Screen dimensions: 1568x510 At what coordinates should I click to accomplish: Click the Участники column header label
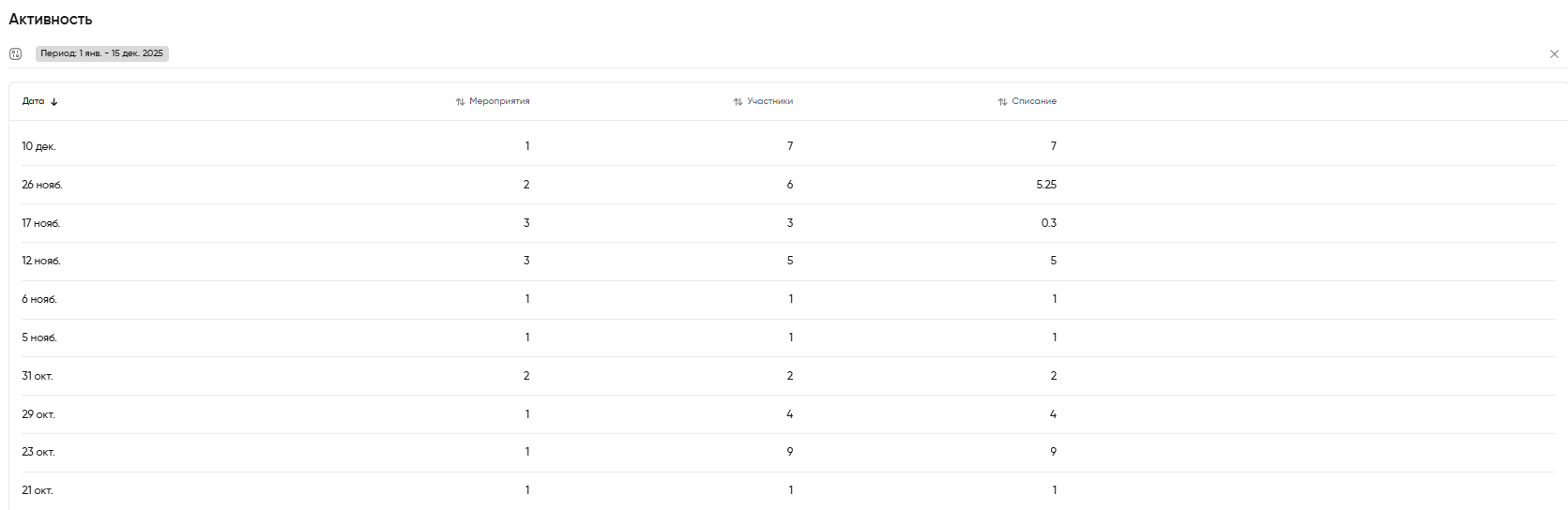tap(769, 101)
